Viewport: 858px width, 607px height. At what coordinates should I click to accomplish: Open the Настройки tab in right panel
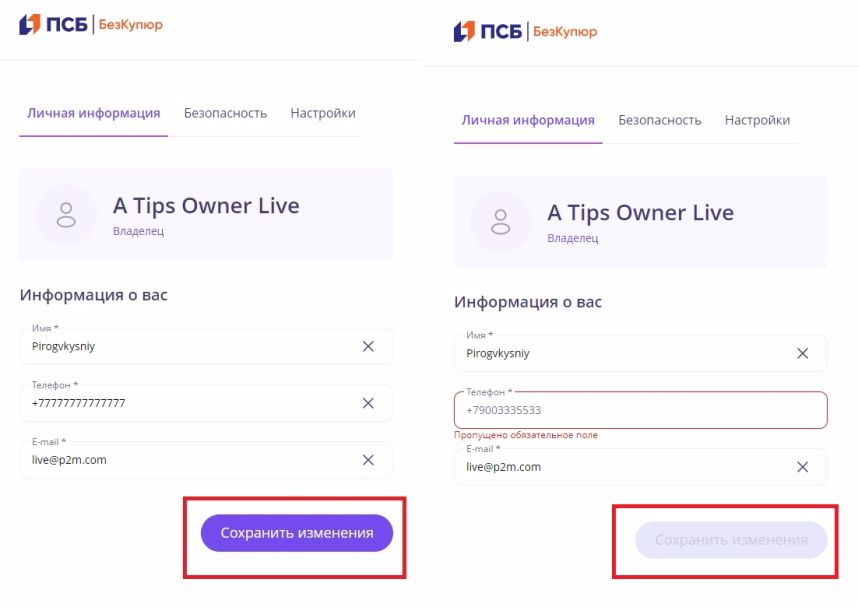(757, 120)
